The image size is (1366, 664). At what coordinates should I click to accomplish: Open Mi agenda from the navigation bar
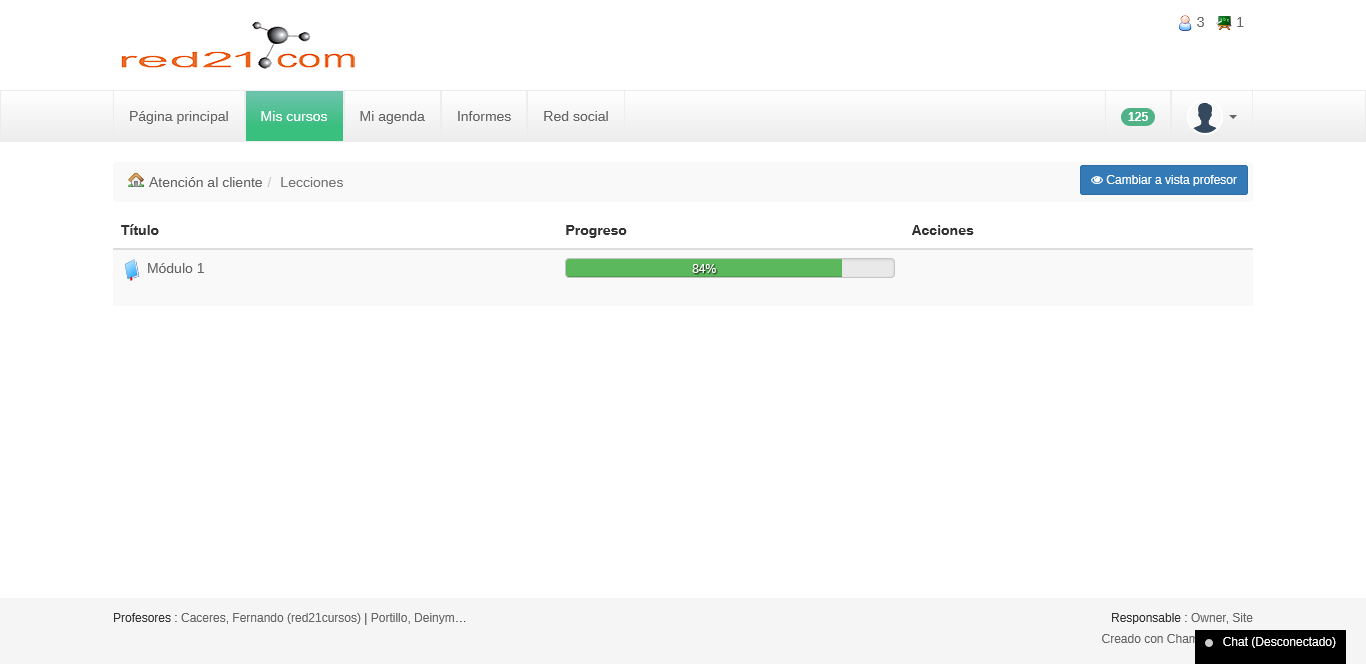tap(392, 117)
